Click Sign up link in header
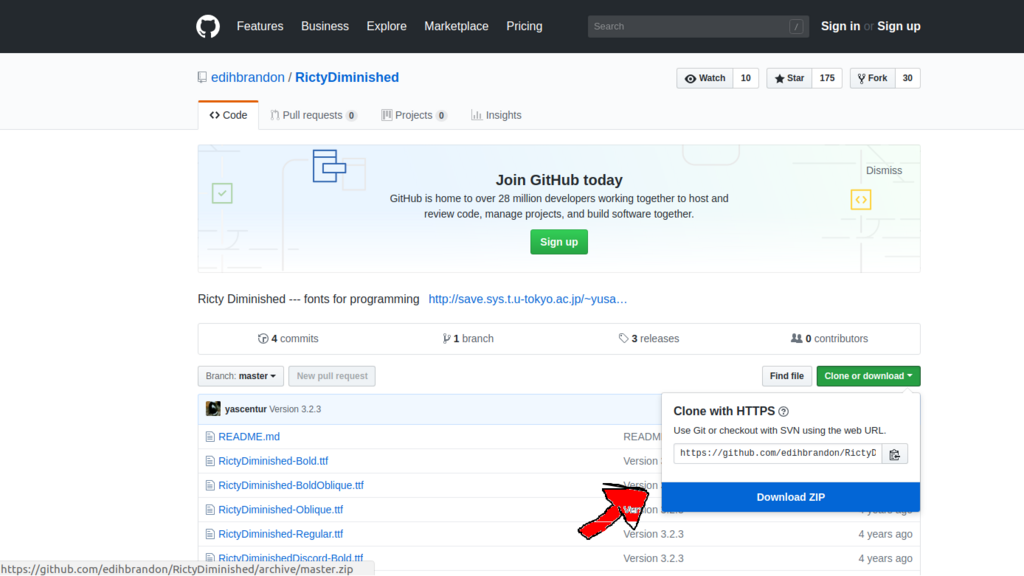 [x=899, y=26]
